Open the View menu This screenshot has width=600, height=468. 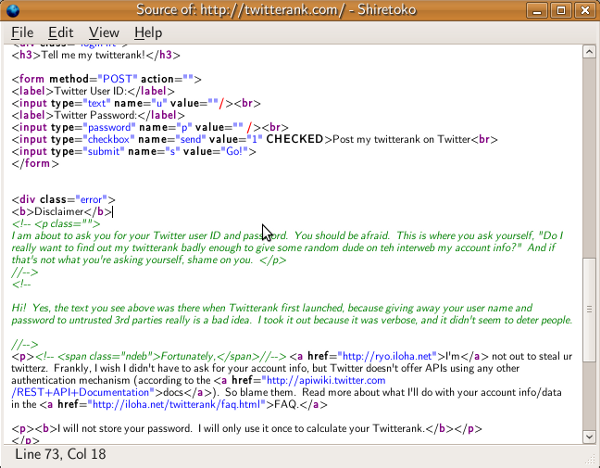(104, 33)
